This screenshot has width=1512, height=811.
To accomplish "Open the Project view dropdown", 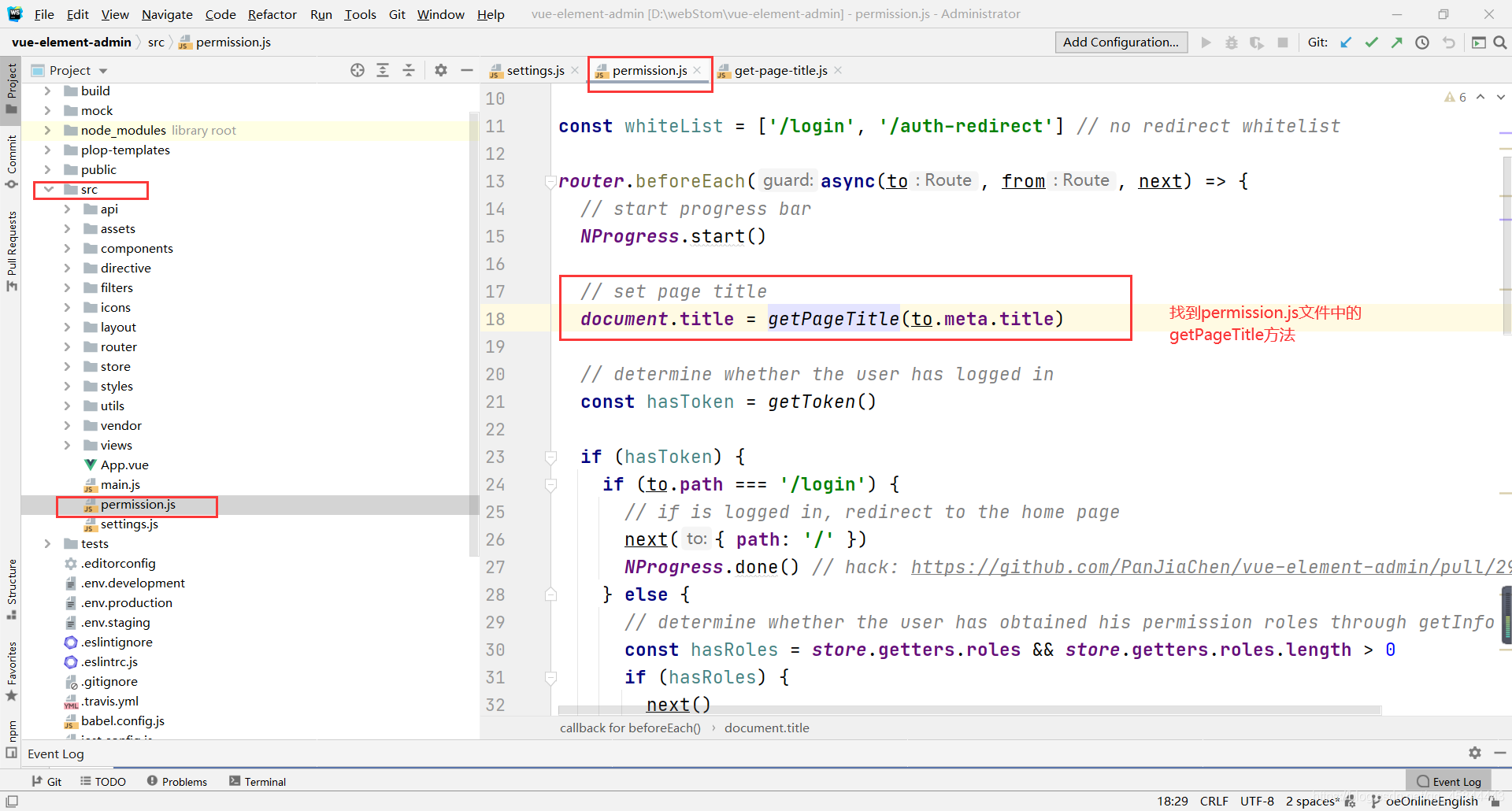I will click(x=103, y=71).
